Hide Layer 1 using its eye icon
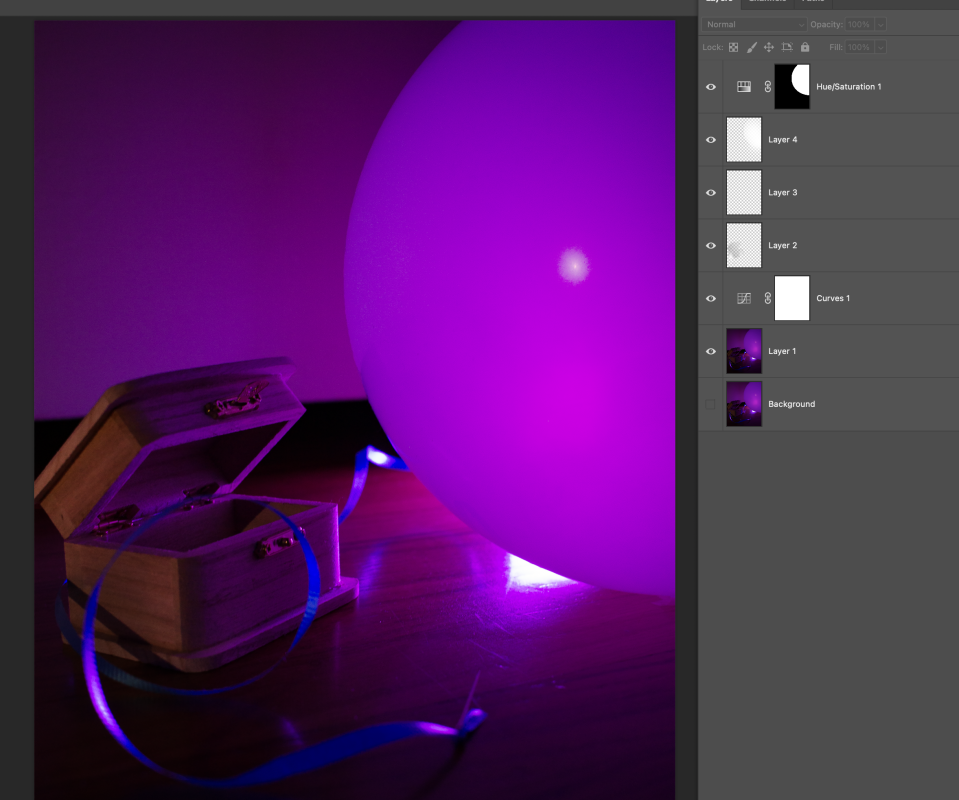The image size is (959, 800). [711, 351]
